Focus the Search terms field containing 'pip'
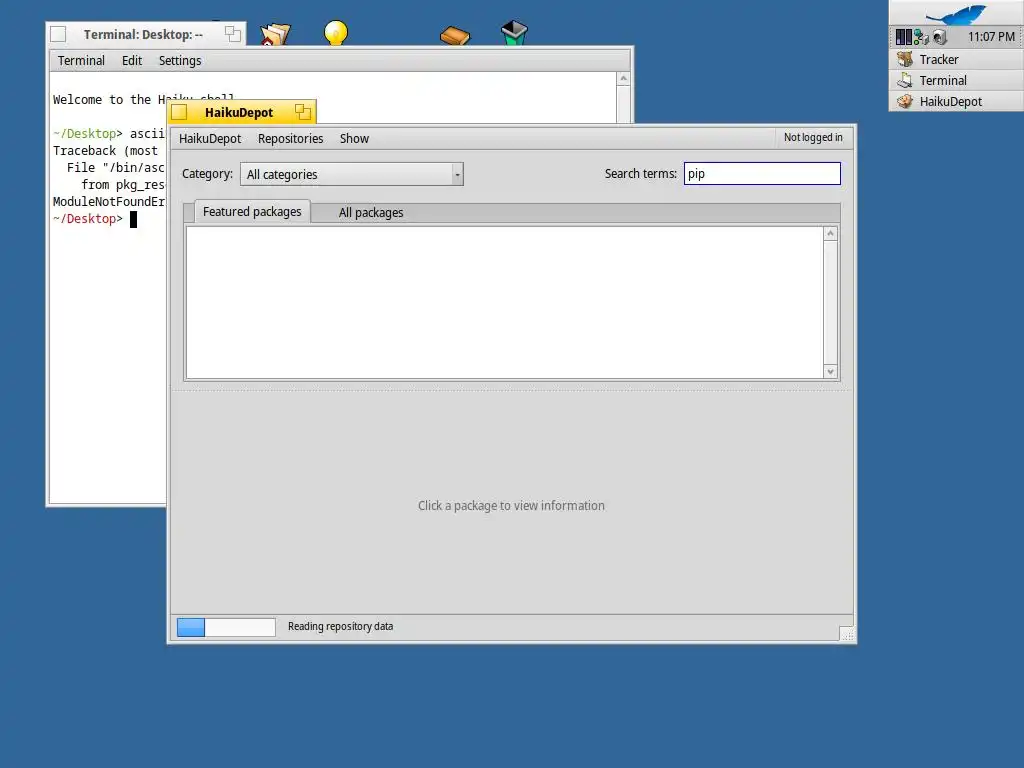 click(x=762, y=174)
